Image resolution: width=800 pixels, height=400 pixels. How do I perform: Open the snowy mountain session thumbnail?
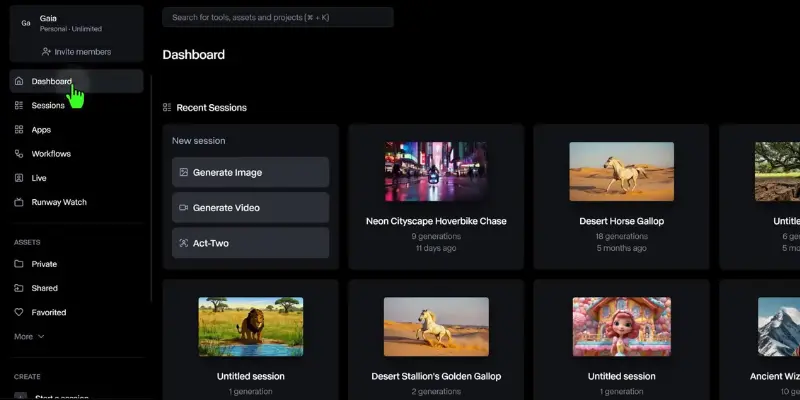pos(779,327)
